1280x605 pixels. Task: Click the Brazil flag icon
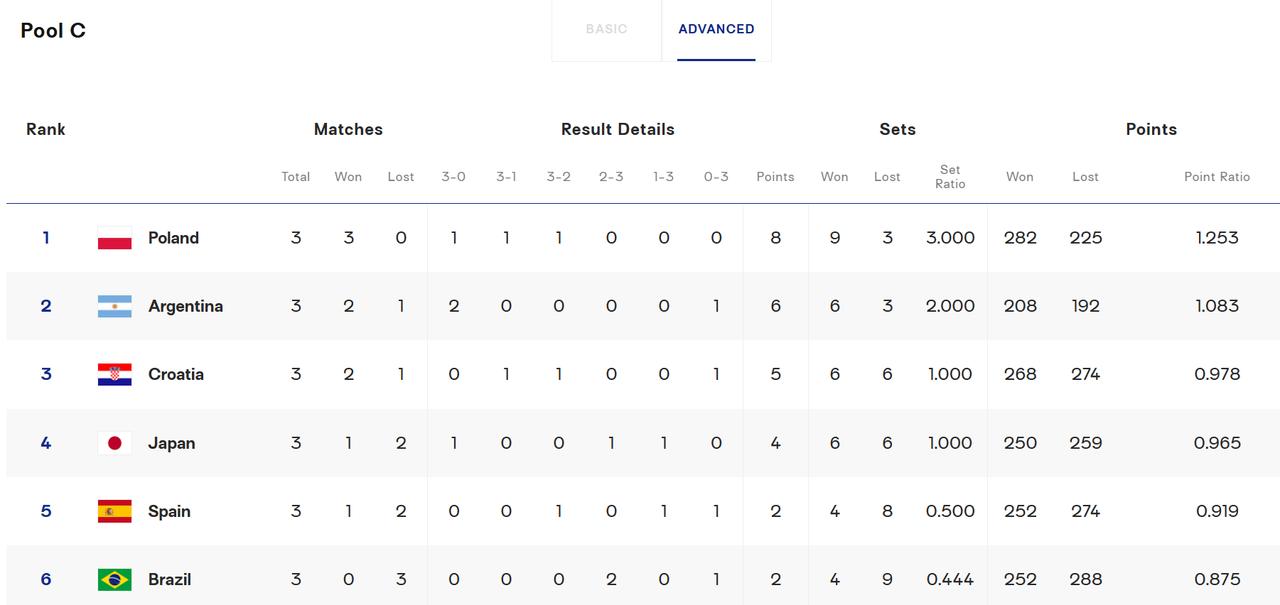pyautogui.click(x=114, y=579)
